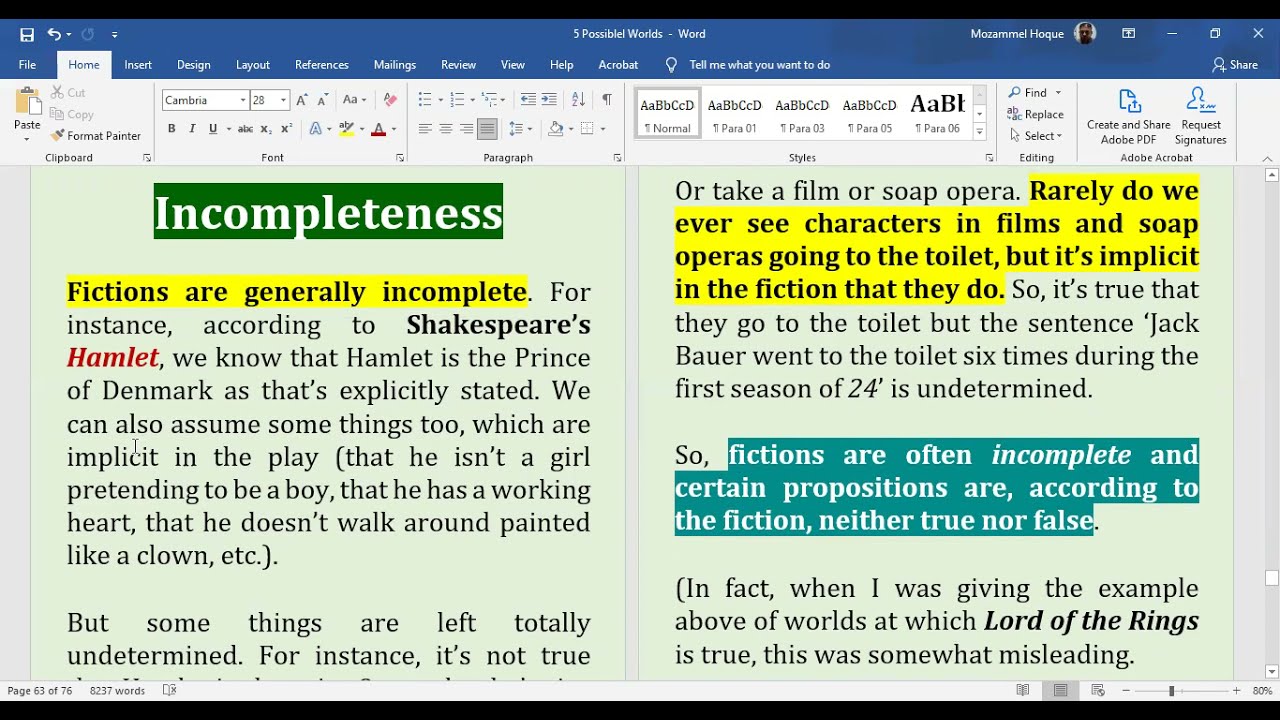Screen dimensions: 1280x720
Task: Apply subscript formatting
Action: 266,129
